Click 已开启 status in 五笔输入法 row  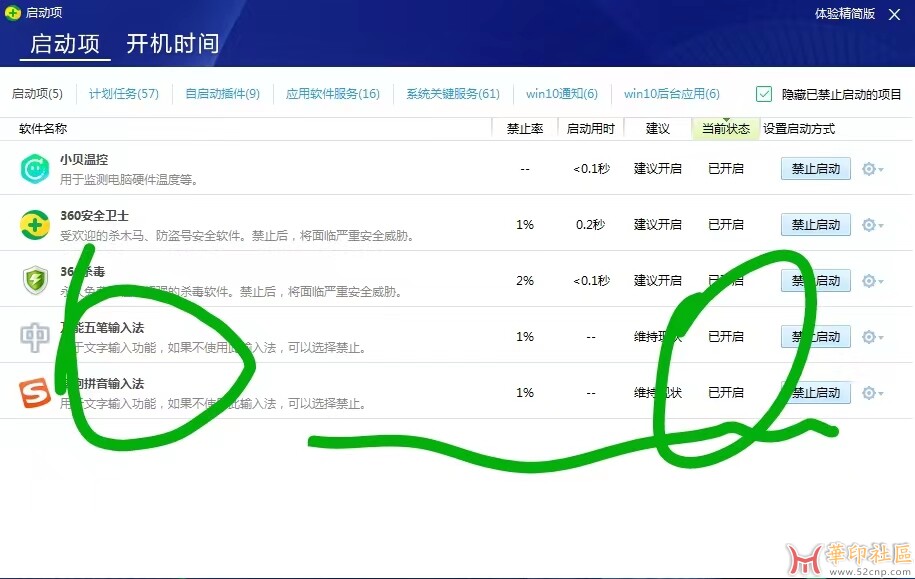(x=726, y=337)
